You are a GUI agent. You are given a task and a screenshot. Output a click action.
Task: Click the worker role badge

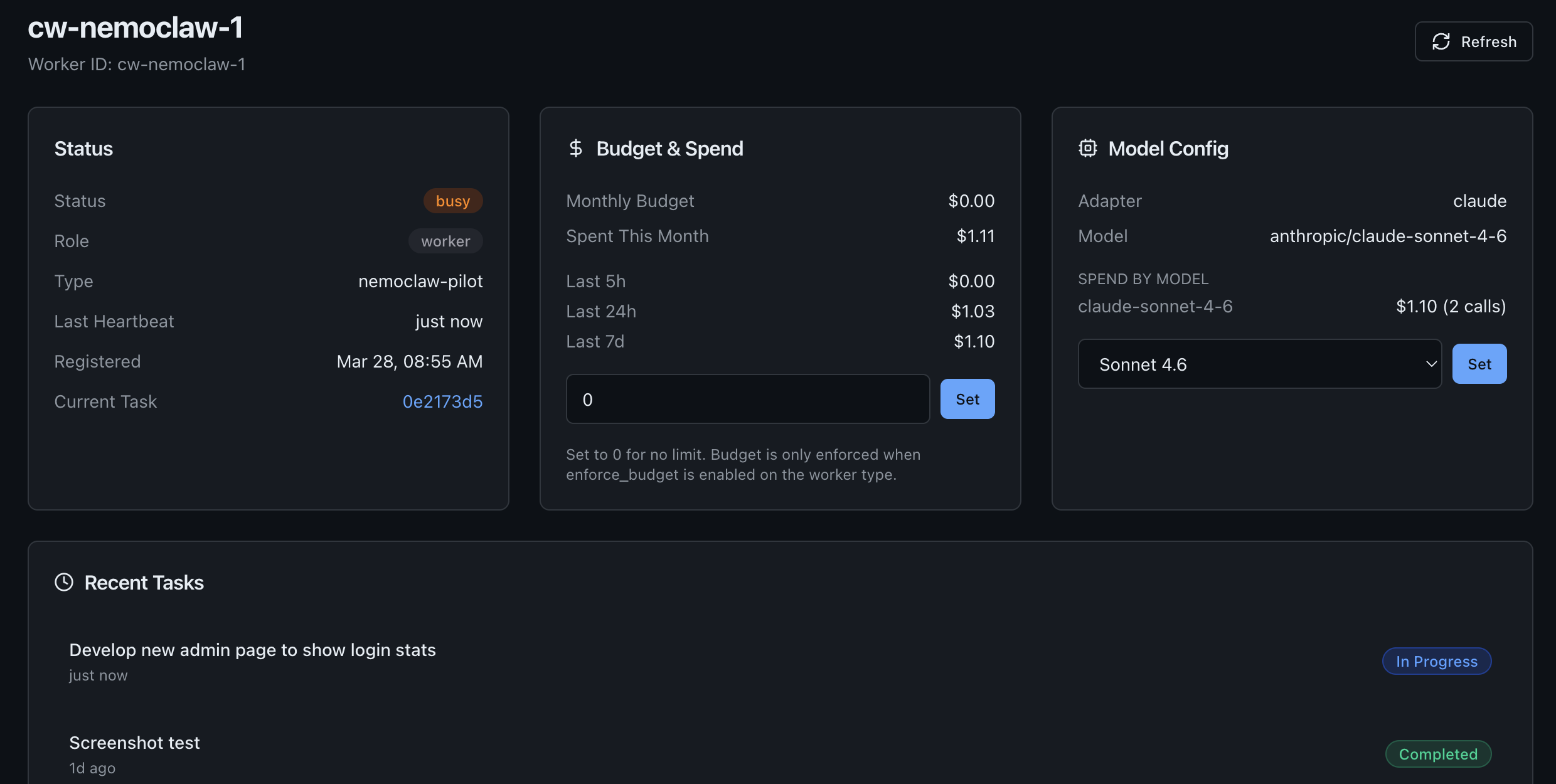[445, 241]
